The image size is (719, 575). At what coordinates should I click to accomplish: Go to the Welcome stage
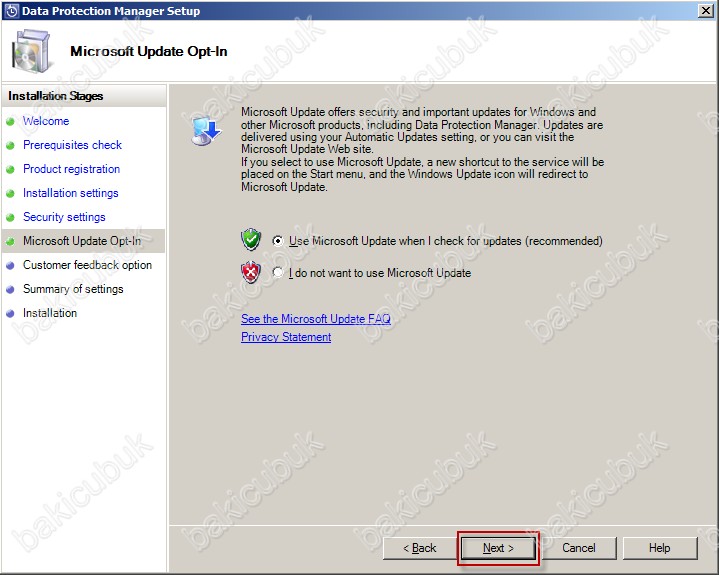pos(46,121)
